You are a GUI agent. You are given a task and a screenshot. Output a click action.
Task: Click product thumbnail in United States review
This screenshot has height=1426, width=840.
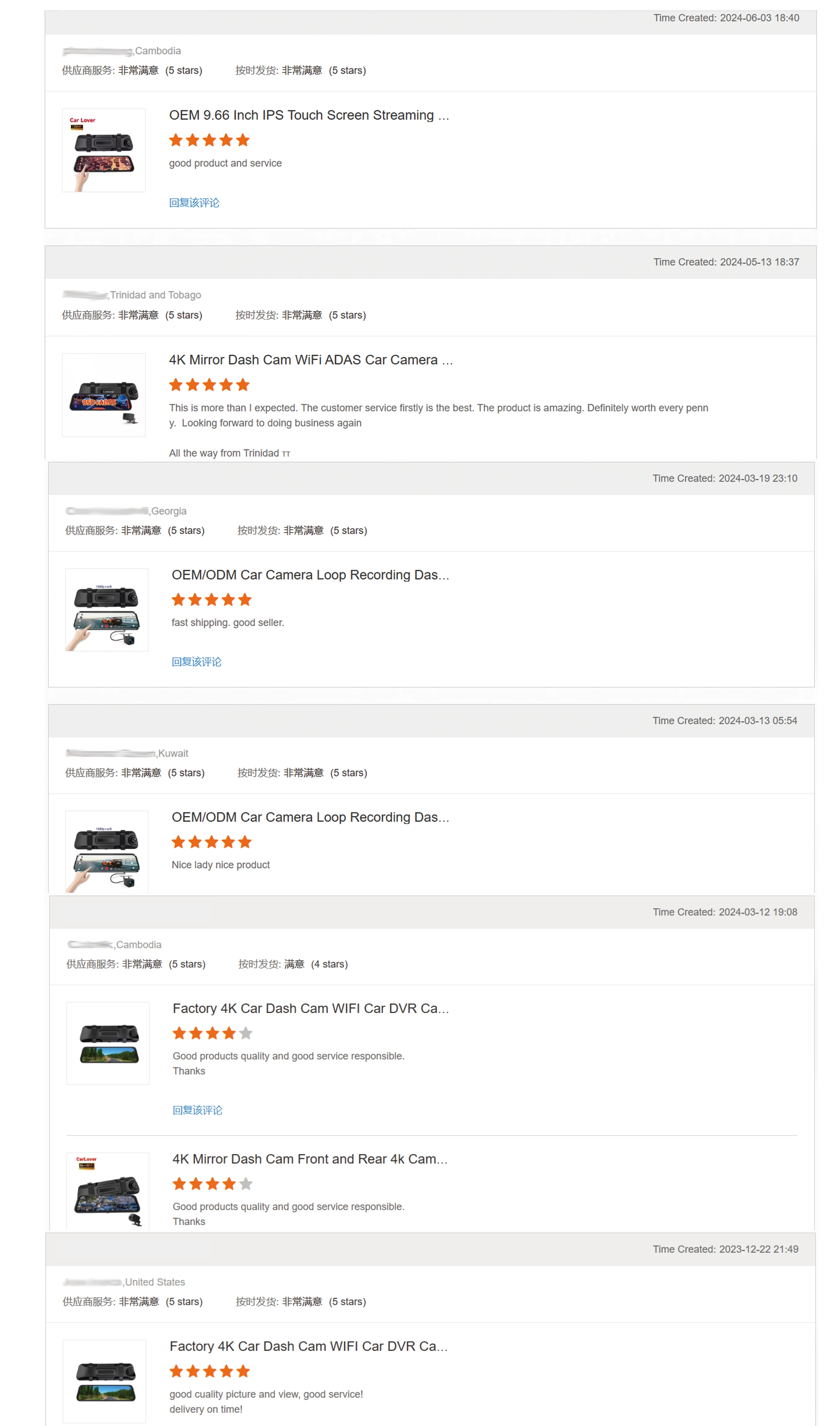click(105, 1381)
